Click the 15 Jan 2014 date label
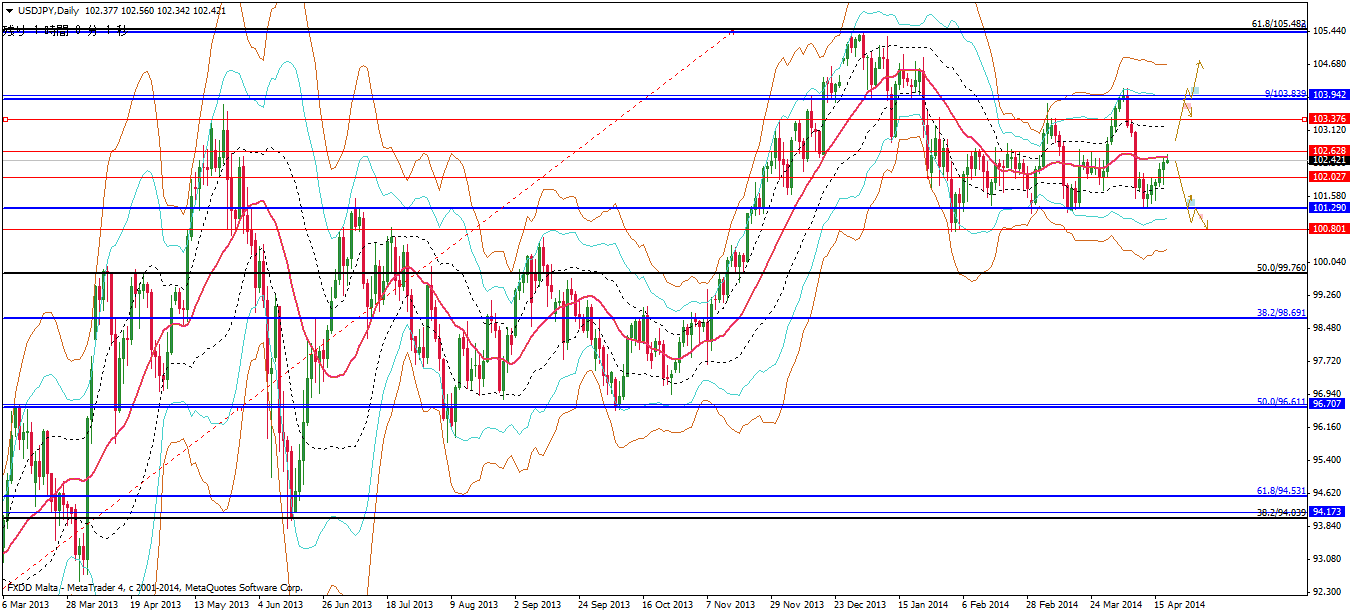 click(923, 605)
